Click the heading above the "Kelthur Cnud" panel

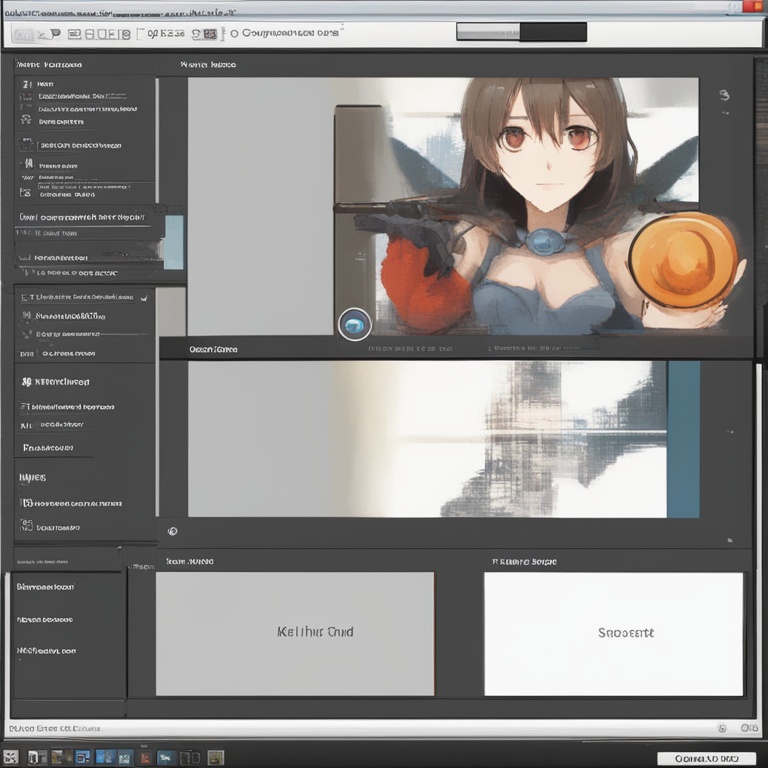click(190, 561)
